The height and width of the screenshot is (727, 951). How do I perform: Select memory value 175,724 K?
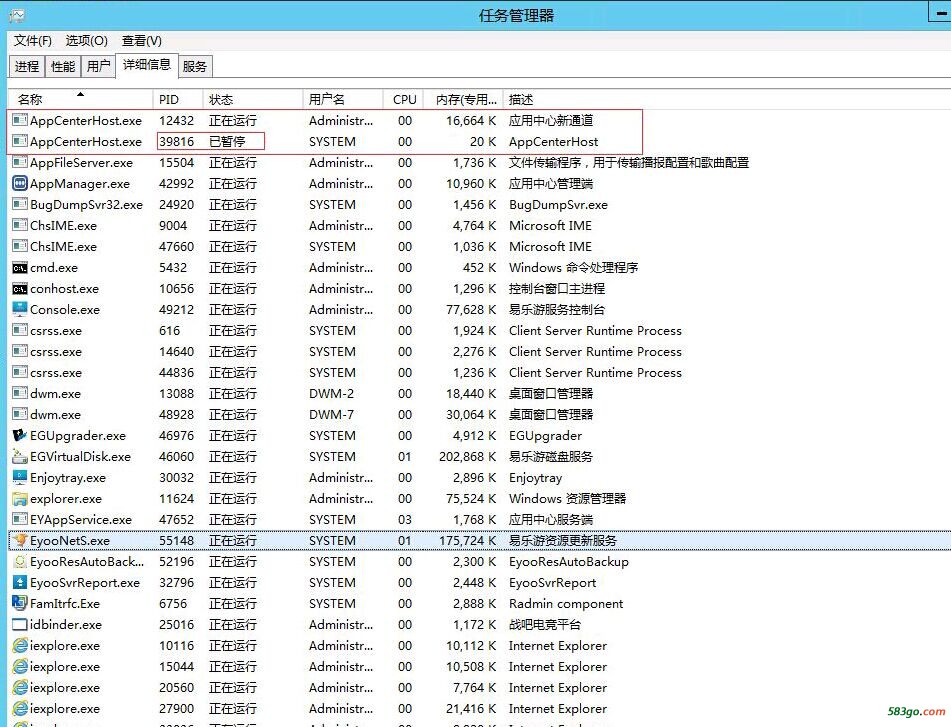468,540
